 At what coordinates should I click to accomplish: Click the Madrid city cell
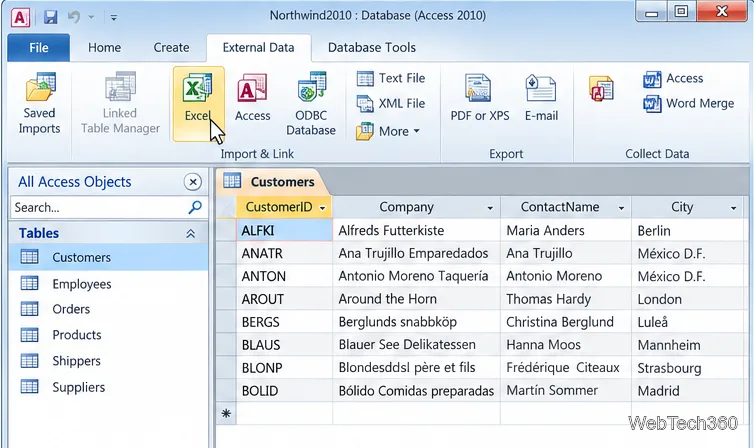(x=687, y=391)
